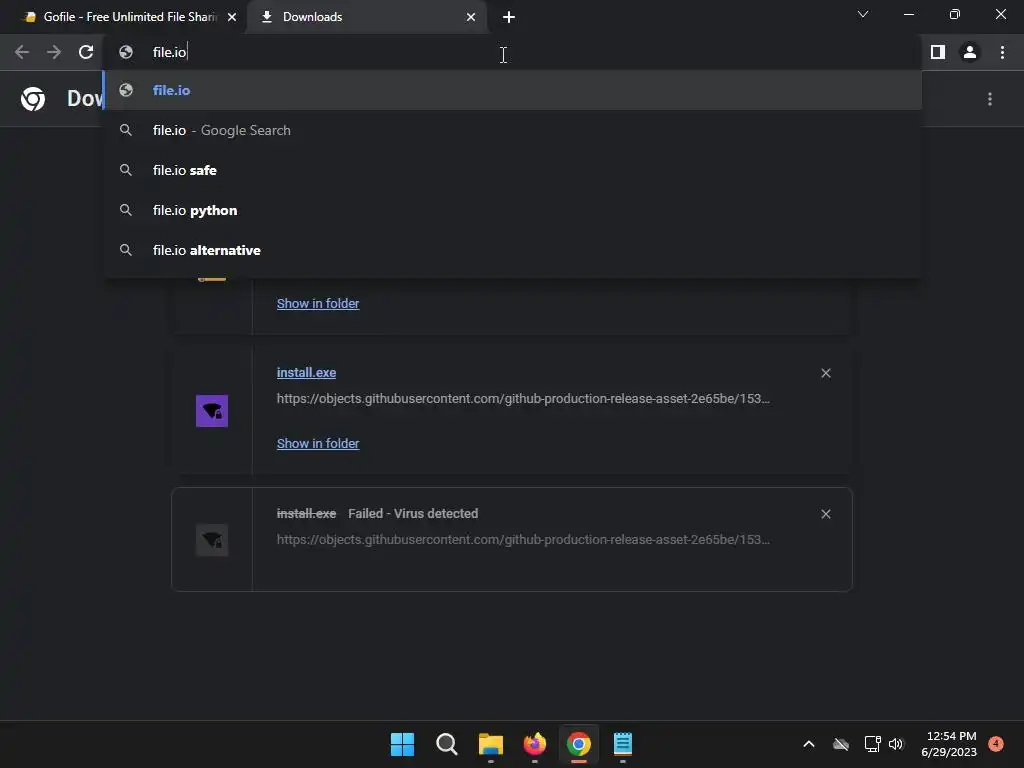Reload the page with the refresh icon
Screen dimensions: 1024x768
point(86,52)
